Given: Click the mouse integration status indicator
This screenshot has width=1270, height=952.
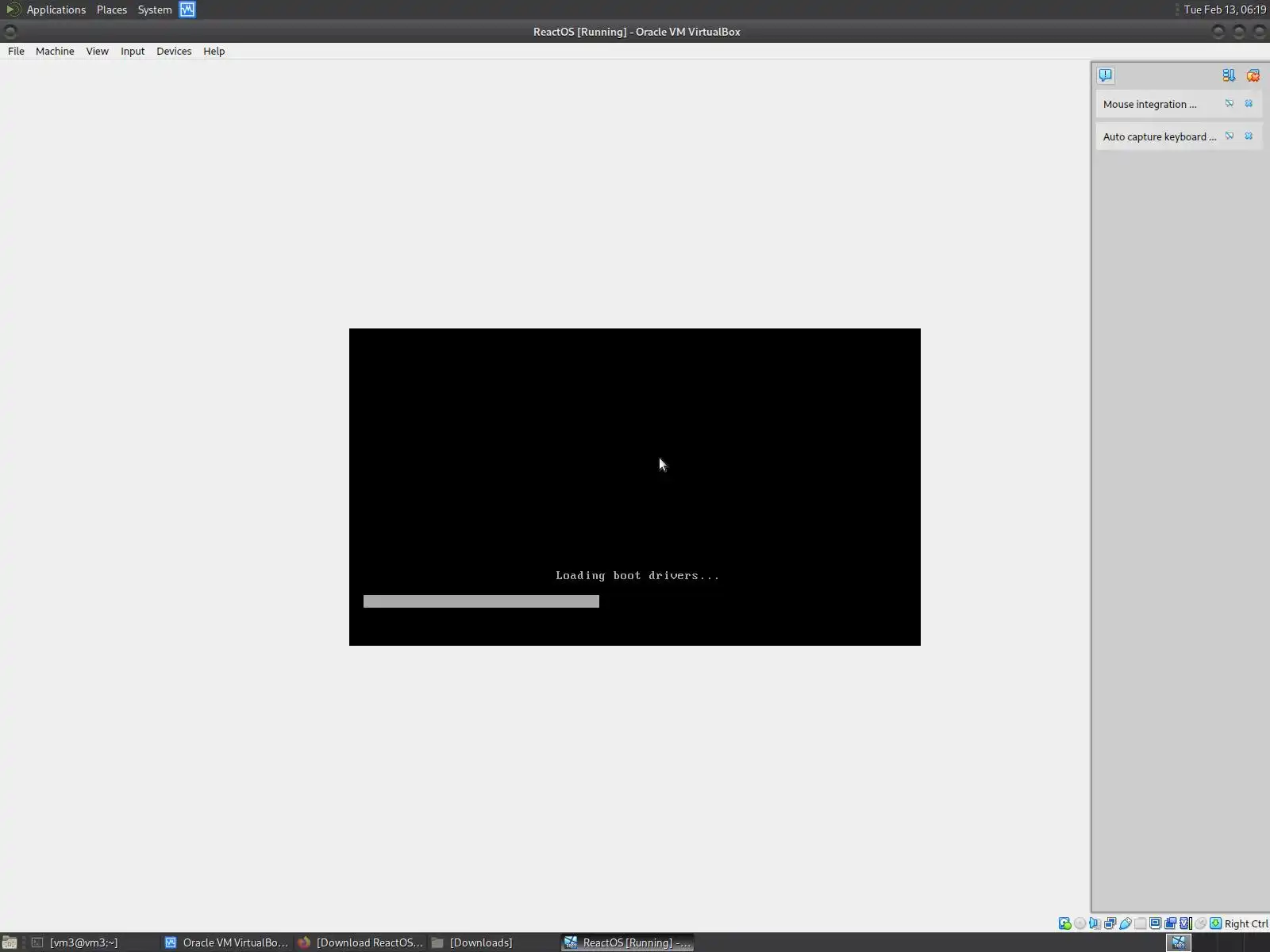Looking at the screenshot, I should tap(1201, 923).
